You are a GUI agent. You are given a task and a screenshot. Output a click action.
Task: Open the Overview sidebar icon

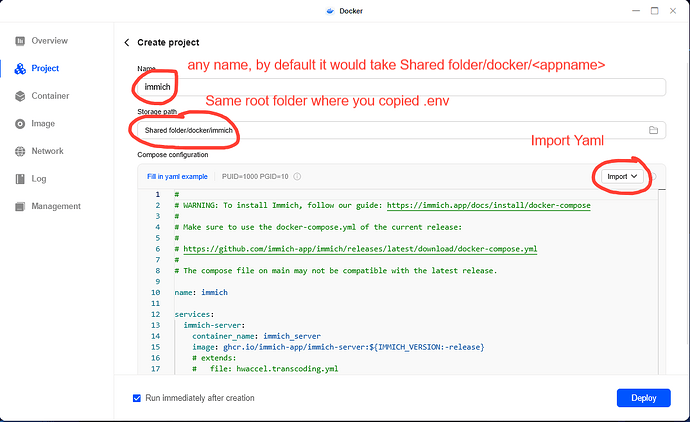[21, 41]
